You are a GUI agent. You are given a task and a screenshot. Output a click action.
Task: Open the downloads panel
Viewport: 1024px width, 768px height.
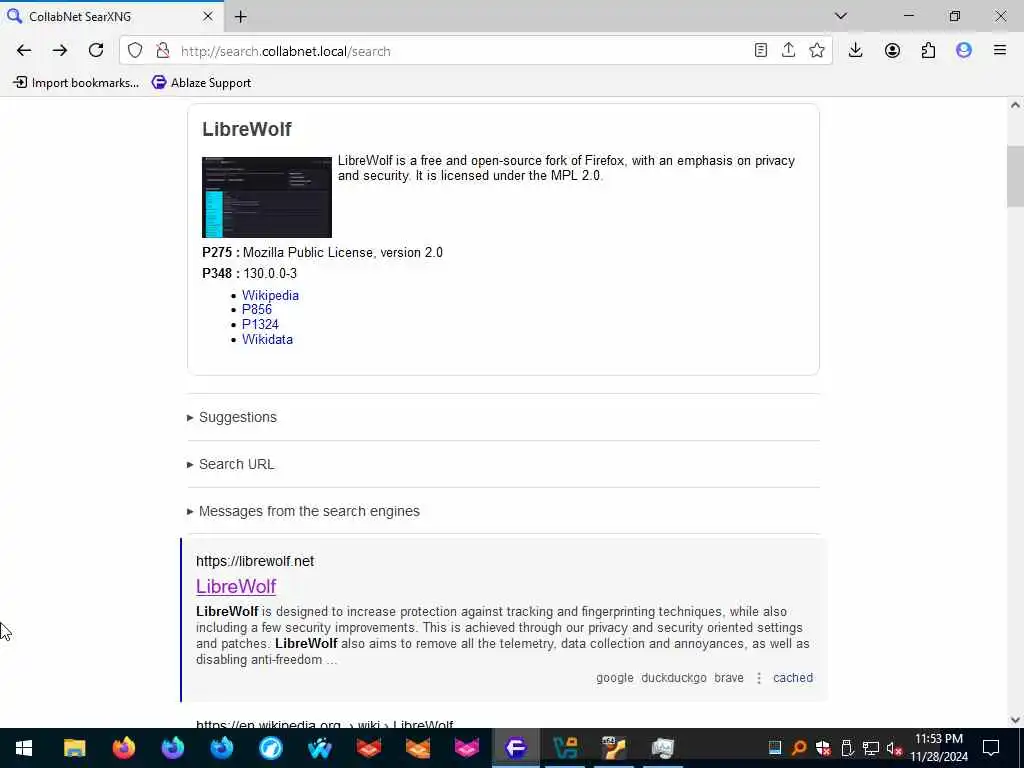coord(856,50)
